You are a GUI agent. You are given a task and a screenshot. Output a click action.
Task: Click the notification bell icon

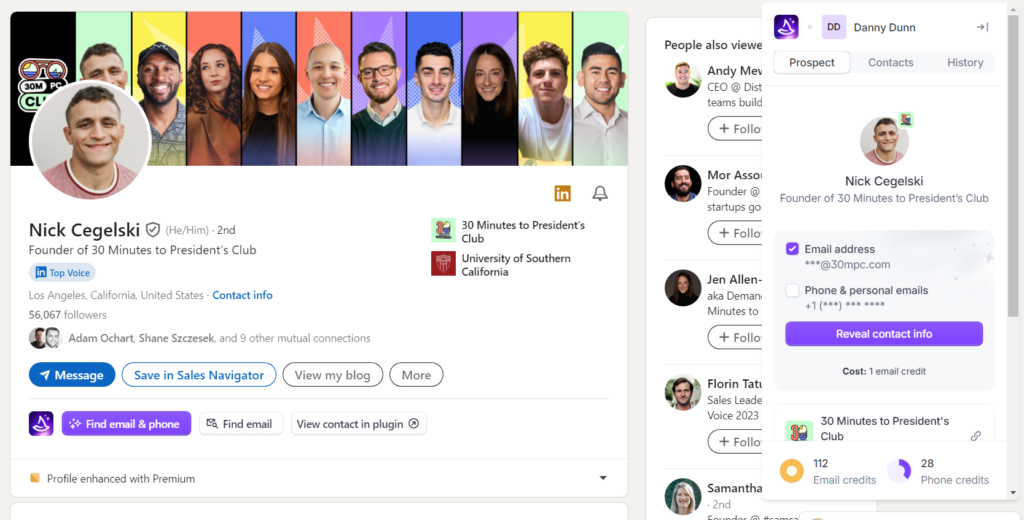tap(600, 193)
